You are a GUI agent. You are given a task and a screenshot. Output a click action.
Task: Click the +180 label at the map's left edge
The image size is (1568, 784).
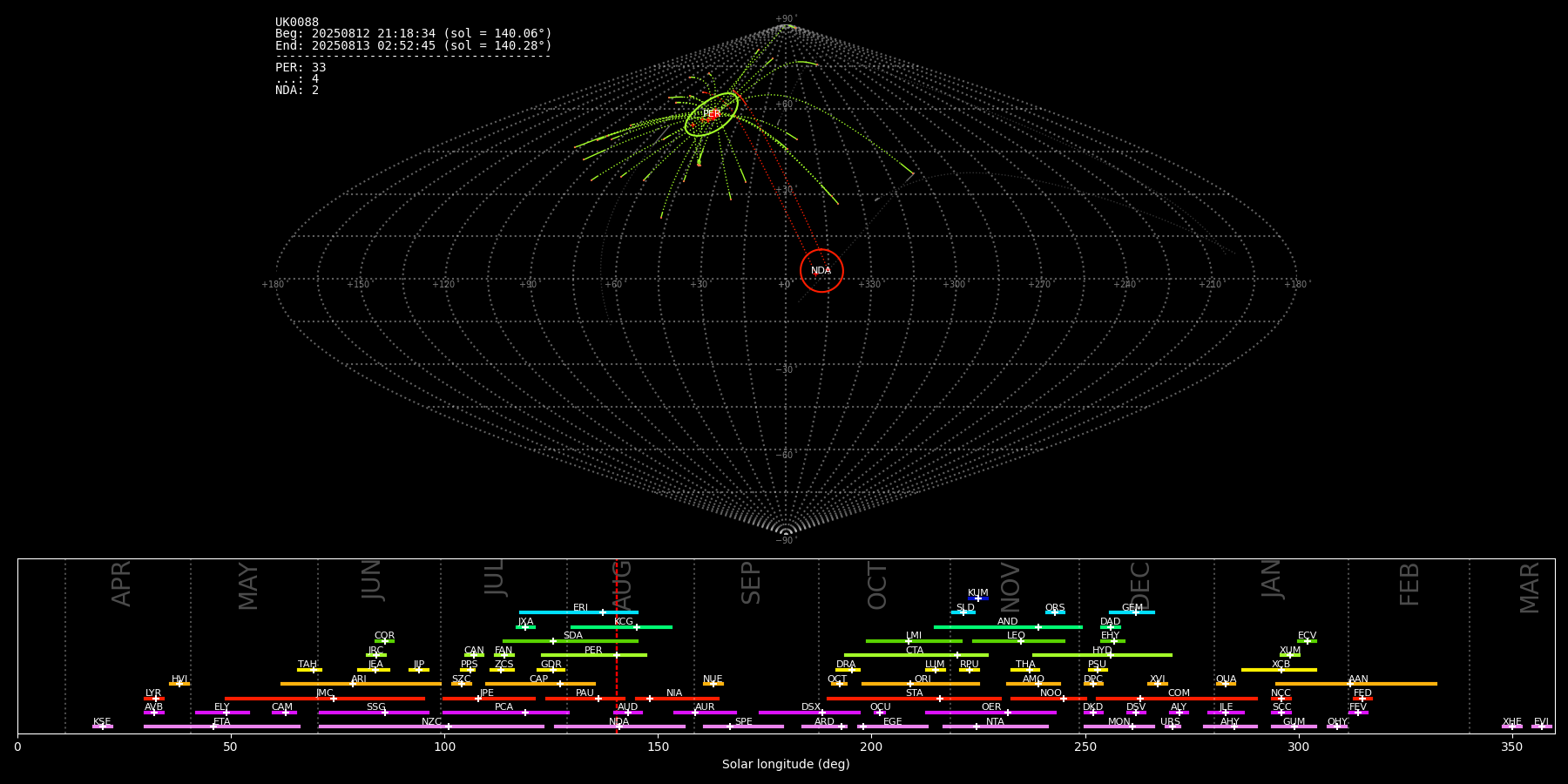click(x=273, y=285)
